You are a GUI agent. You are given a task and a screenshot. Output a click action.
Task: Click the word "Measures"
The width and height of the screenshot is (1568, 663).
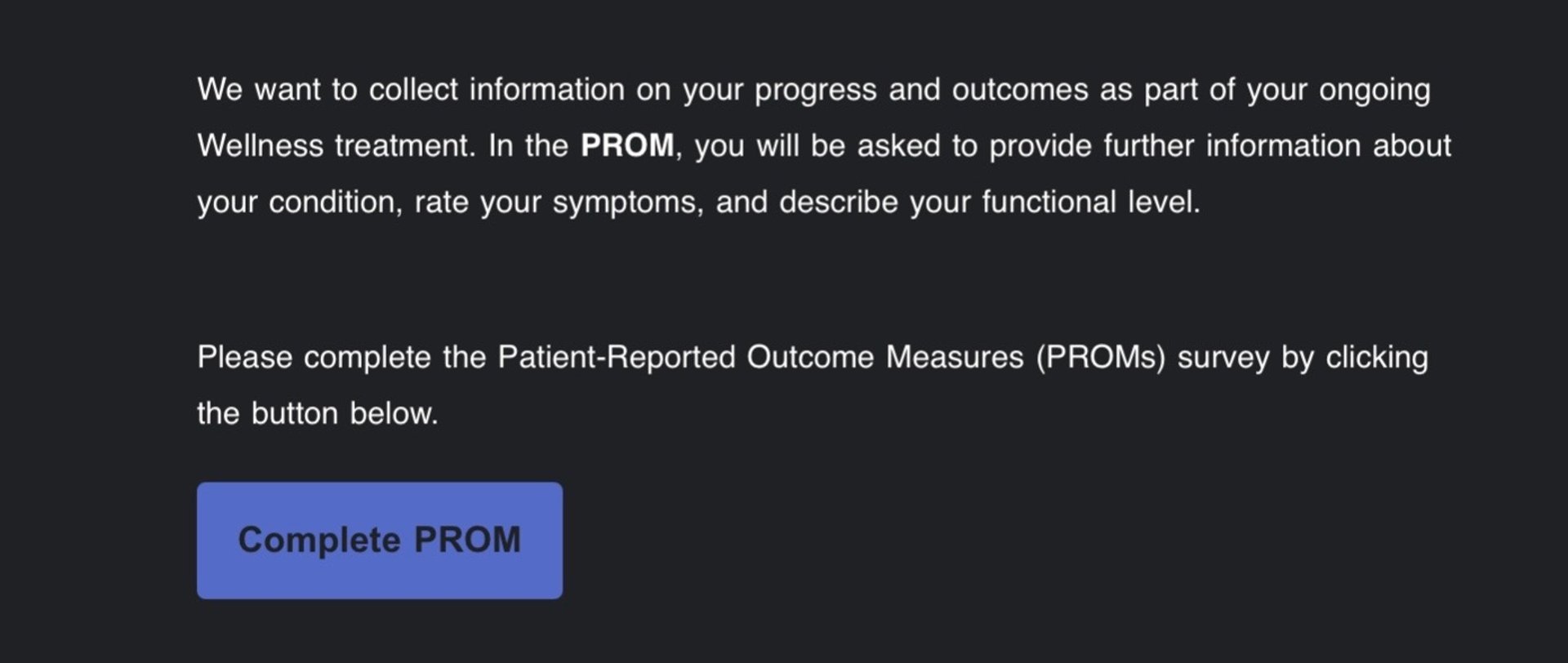(954, 358)
